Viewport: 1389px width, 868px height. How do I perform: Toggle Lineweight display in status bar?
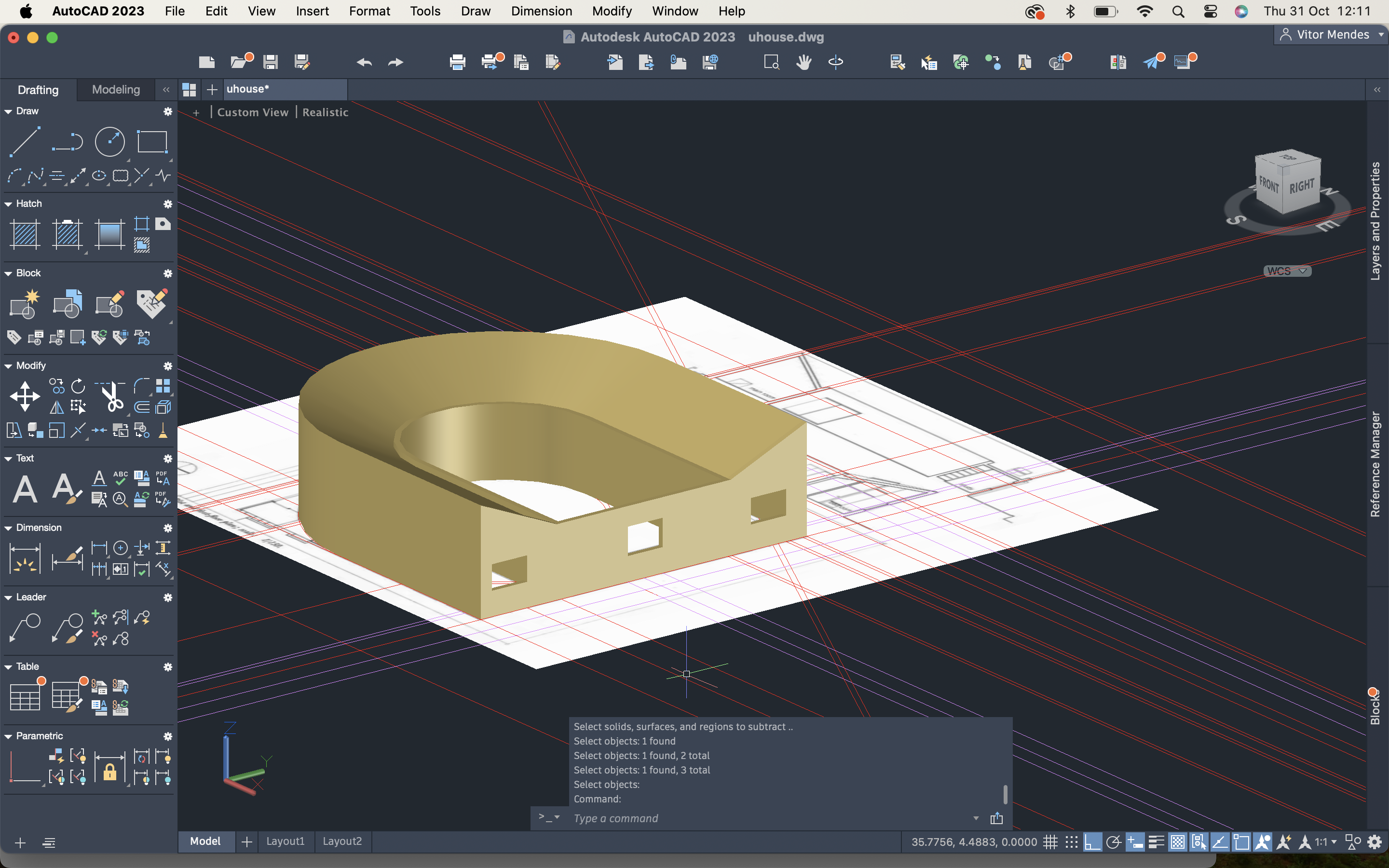tap(1156, 842)
